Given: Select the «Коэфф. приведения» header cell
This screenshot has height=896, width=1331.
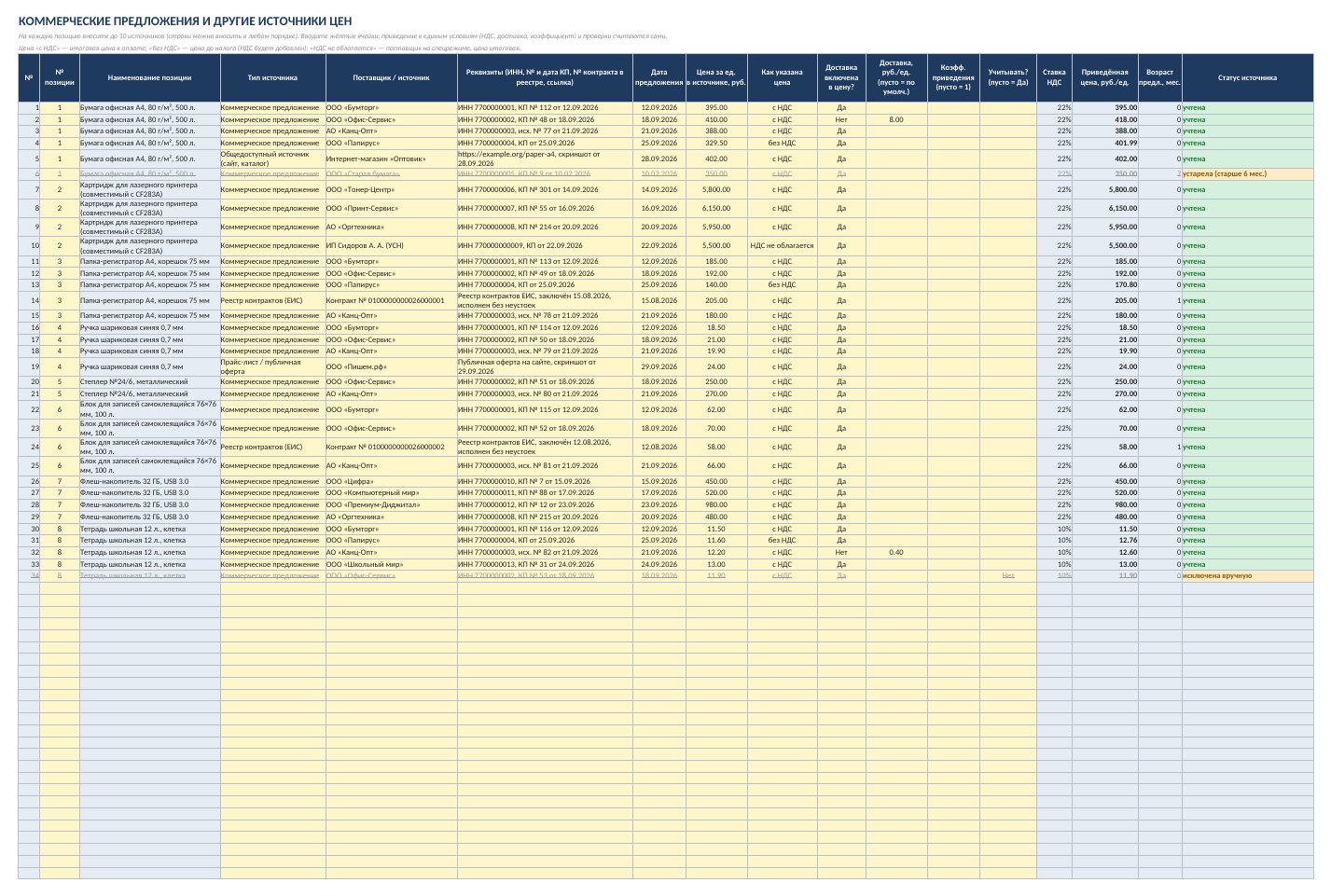Looking at the screenshot, I should (x=953, y=78).
